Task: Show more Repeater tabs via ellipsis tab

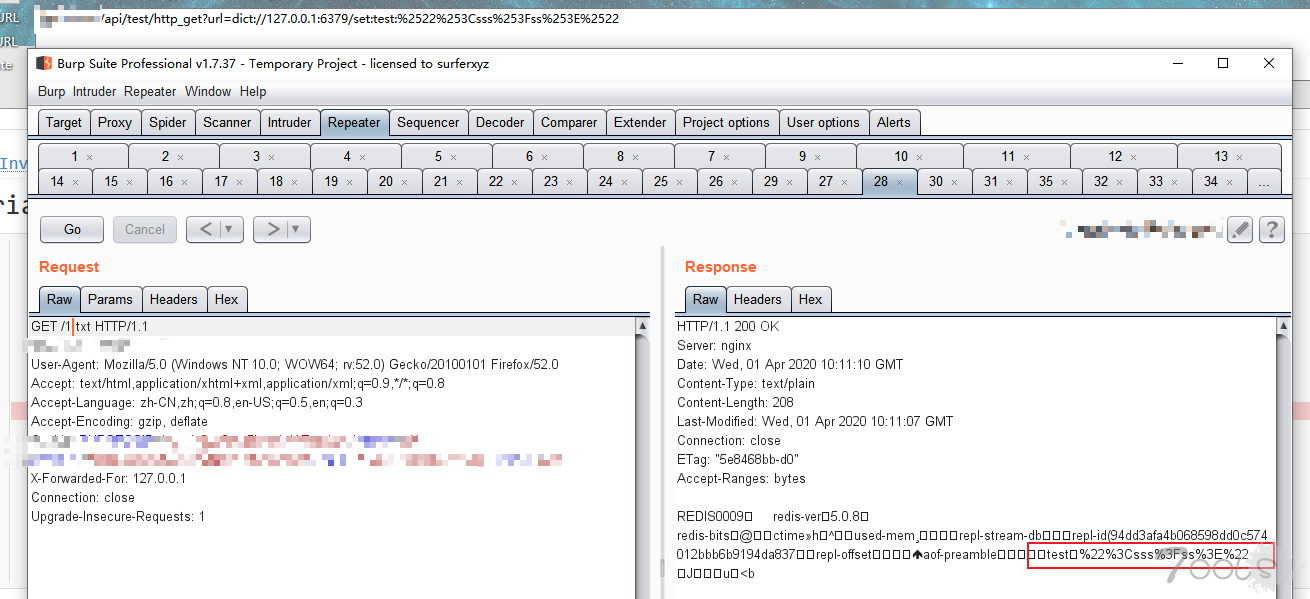Action: tap(1264, 182)
